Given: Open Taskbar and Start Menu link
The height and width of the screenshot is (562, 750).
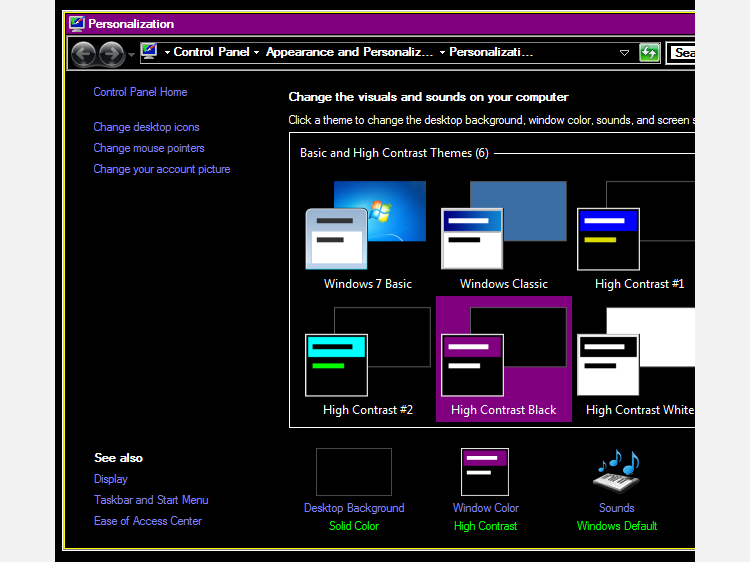Looking at the screenshot, I should [x=151, y=500].
